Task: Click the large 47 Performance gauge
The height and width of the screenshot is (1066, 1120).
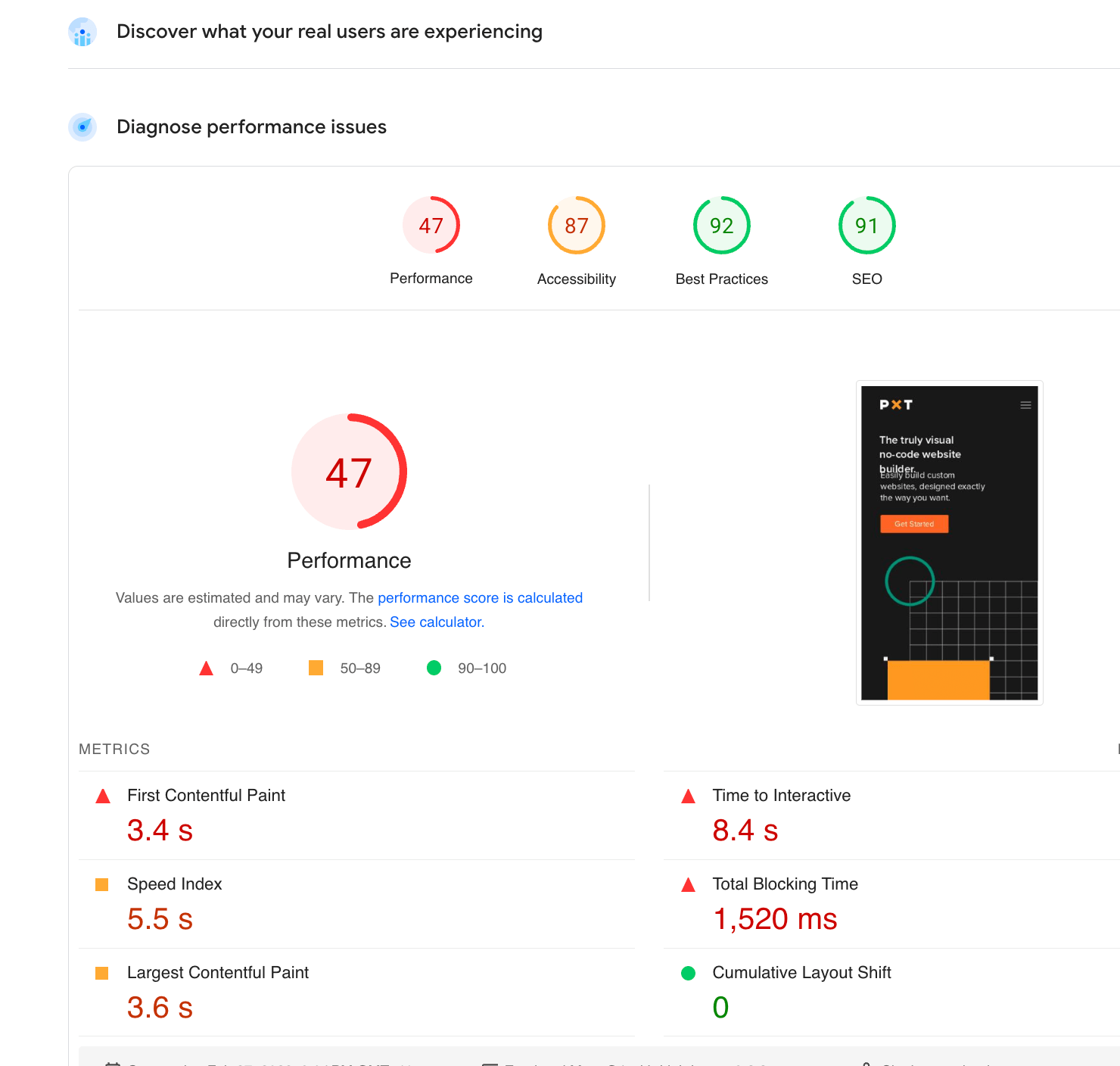Action: pos(349,472)
